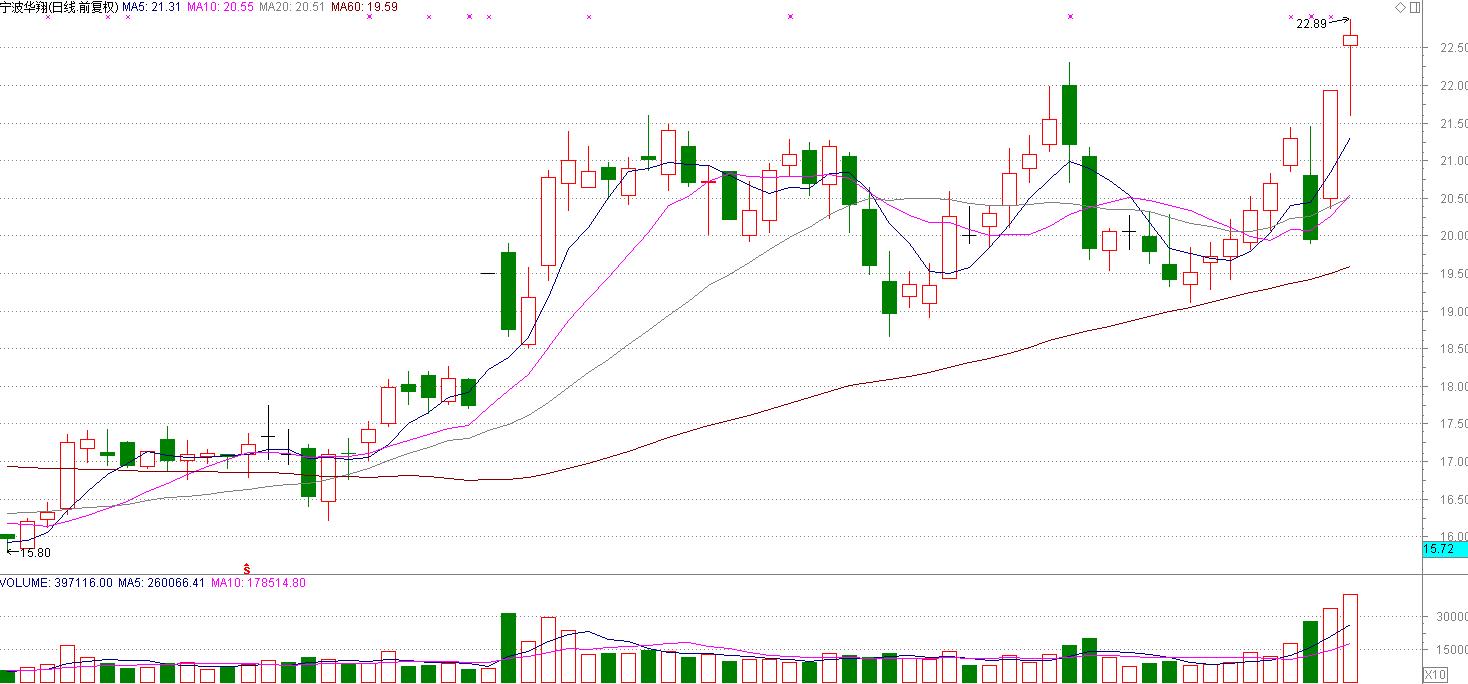Click the 22.89 high price annotation

point(1311,24)
